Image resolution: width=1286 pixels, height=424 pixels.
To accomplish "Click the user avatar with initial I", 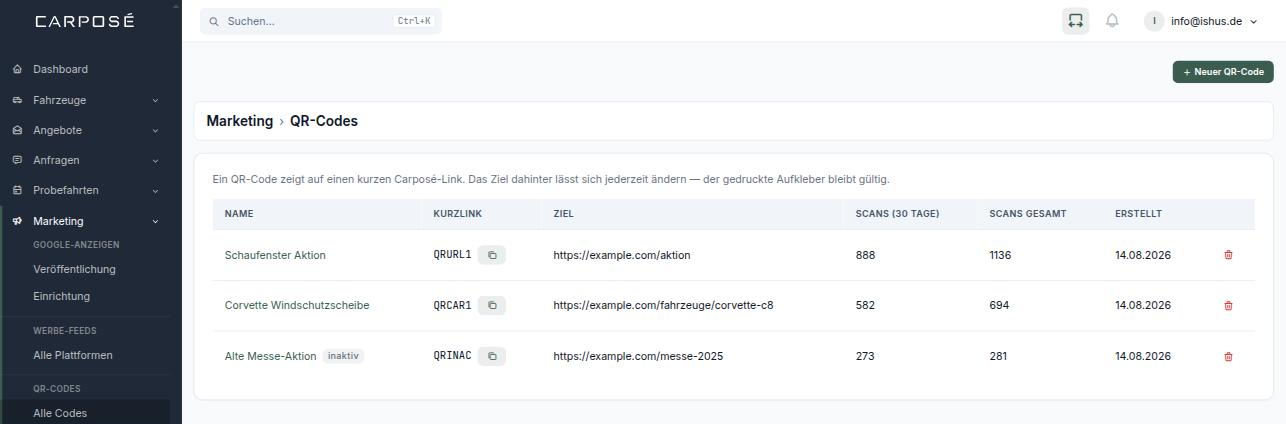I will pyautogui.click(x=1154, y=21).
